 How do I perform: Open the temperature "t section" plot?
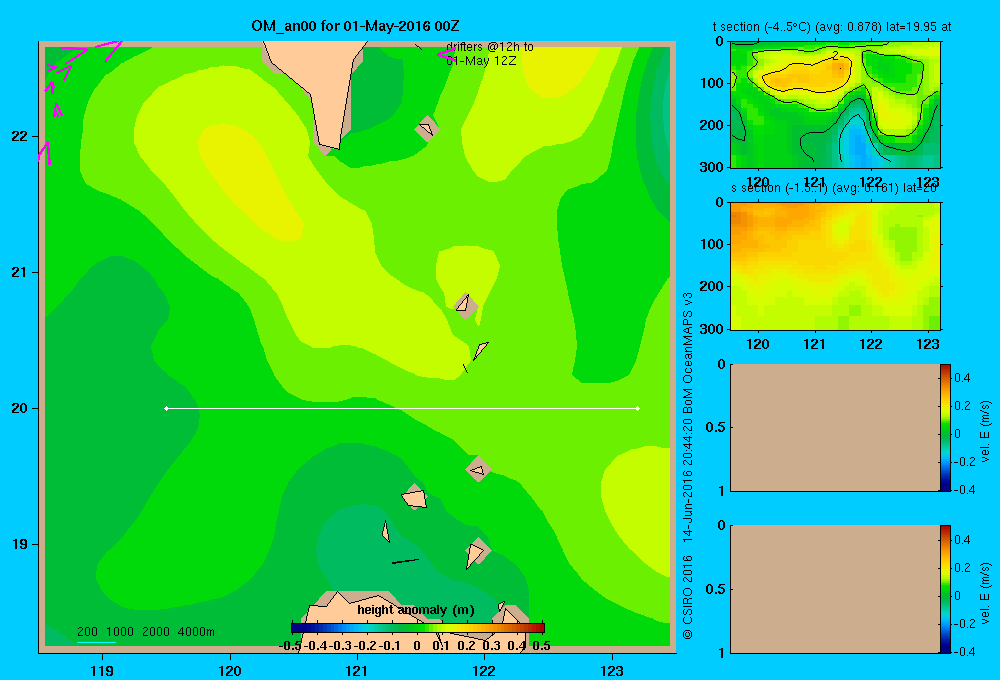click(835, 105)
